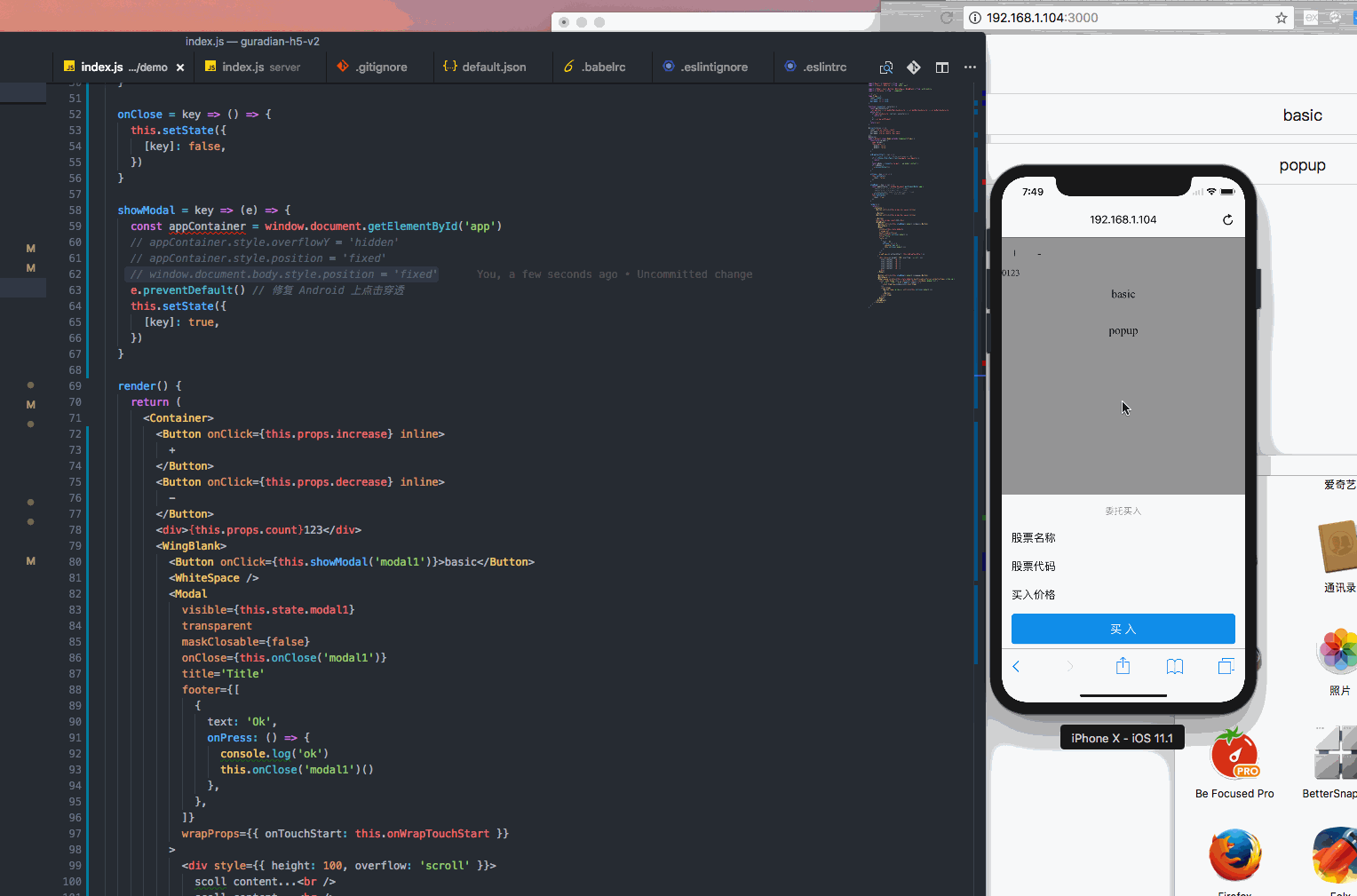Tap the Safari bookmarks icon in the simulator
The image size is (1357, 896).
click(1175, 666)
